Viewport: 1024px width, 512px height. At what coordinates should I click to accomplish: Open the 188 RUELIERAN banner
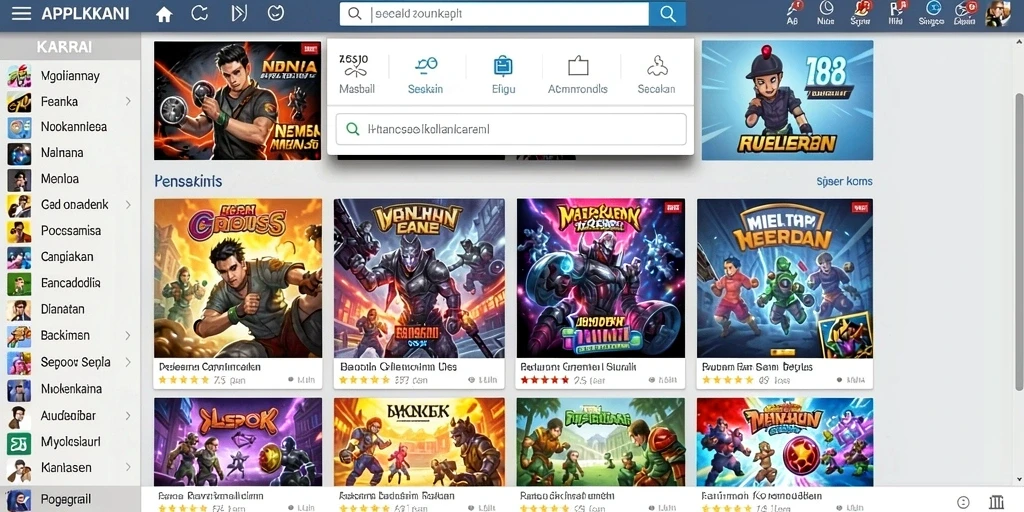point(787,101)
